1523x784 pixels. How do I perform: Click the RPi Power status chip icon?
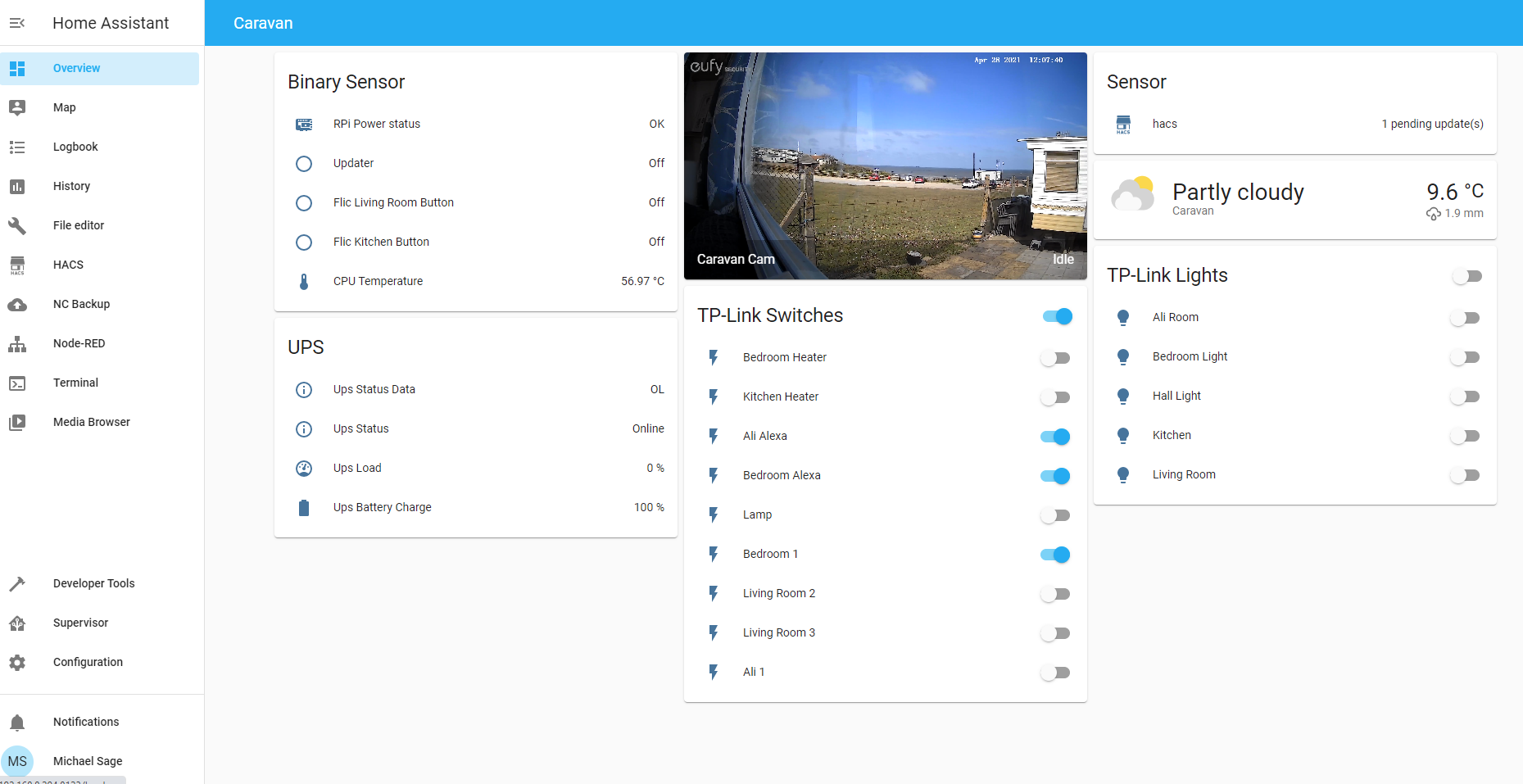pyautogui.click(x=304, y=124)
